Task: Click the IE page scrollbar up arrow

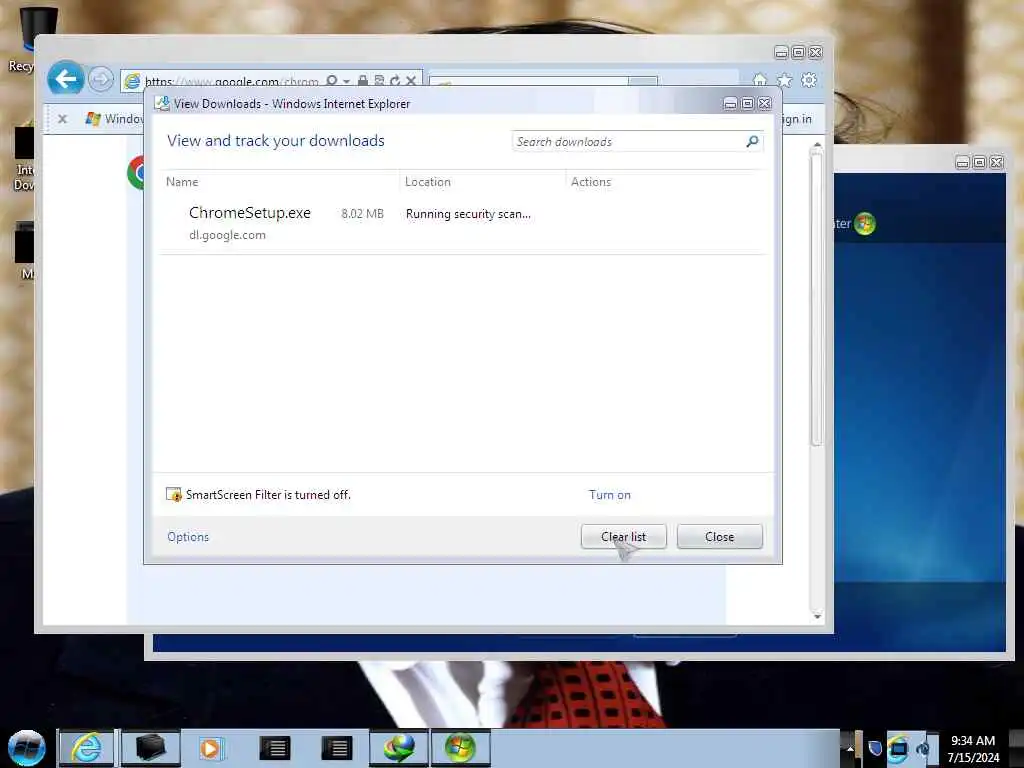Action: [817, 145]
